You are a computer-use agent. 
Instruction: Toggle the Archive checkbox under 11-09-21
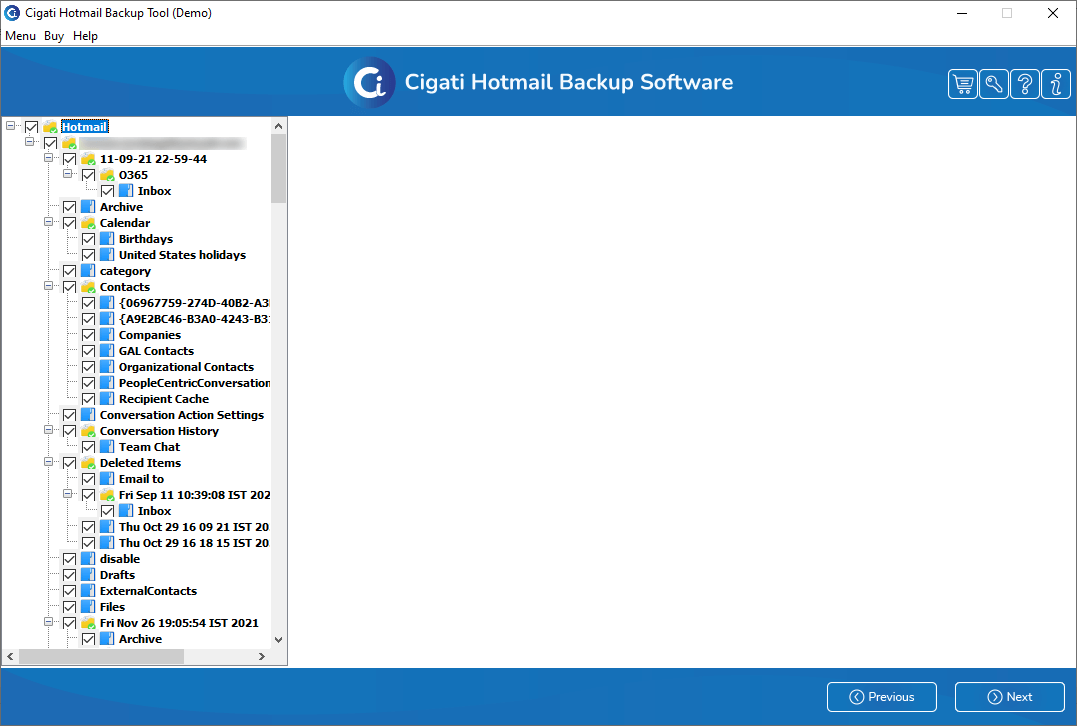pyautogui.click(x=69, y=207)
